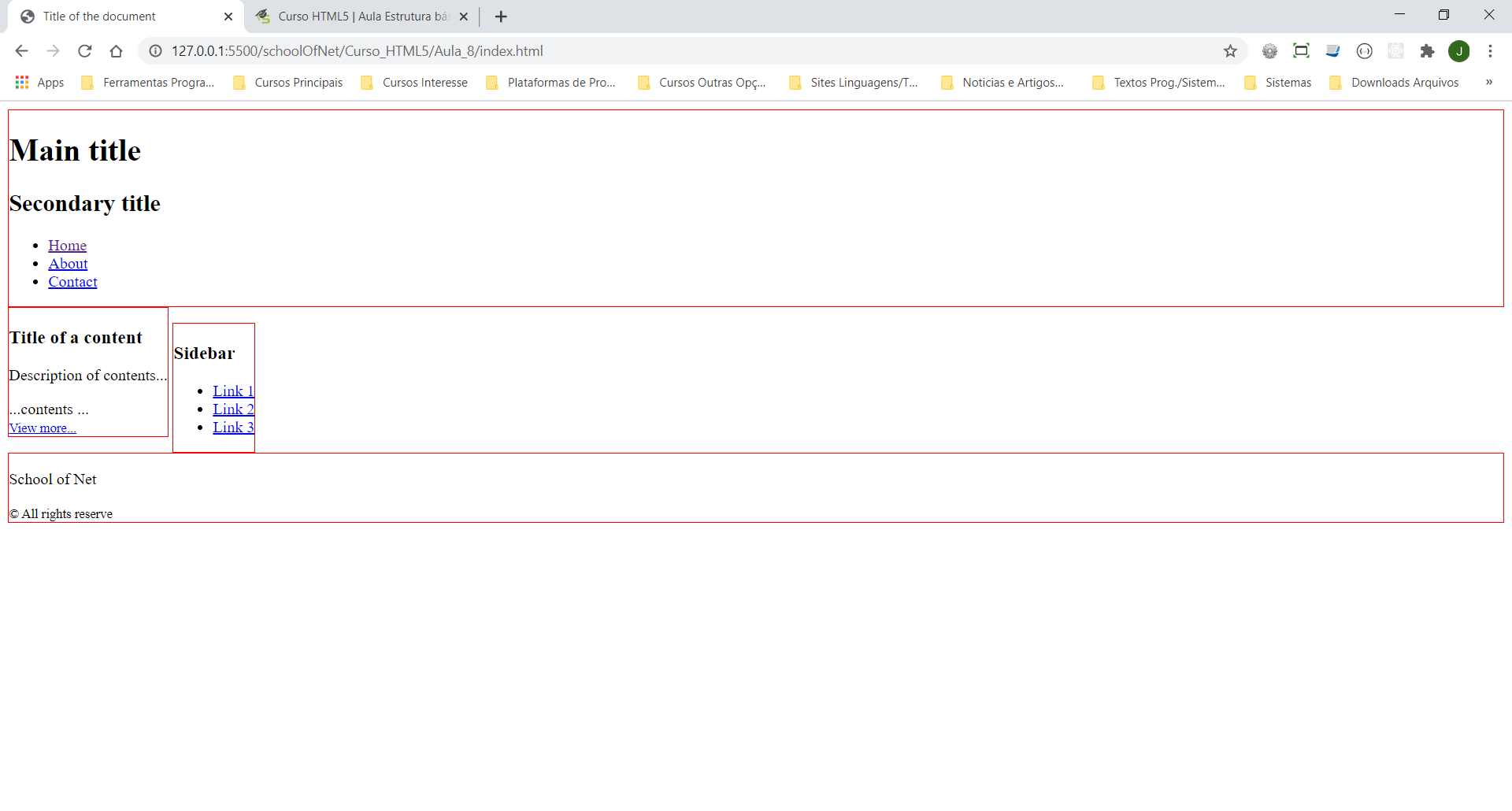
Task: Open Chrome's three-dot menu
Action: pyautogui.click(x=1490, y=51)
